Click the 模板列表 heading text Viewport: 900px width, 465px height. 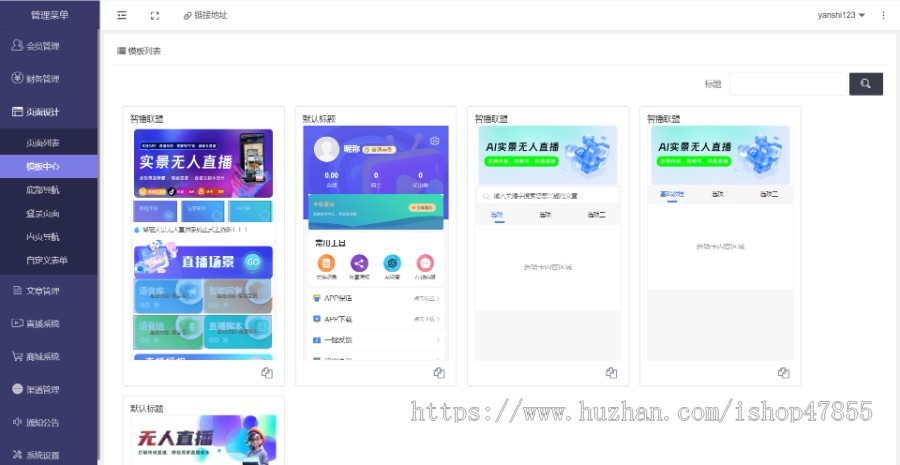click(144, 51)
